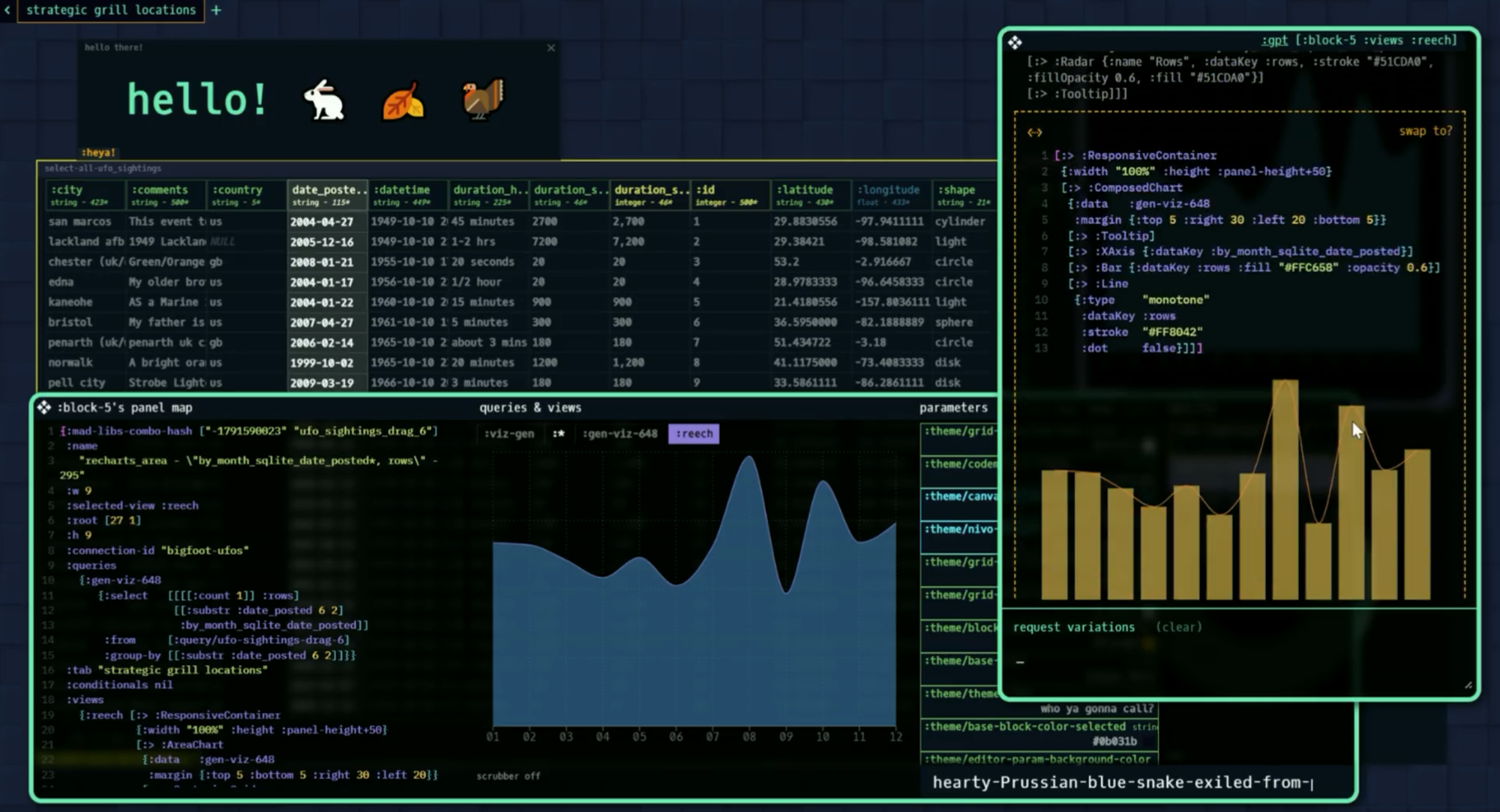Add a new tab with the plus icon
The image size is (1500, 812).
click(216, 10)
